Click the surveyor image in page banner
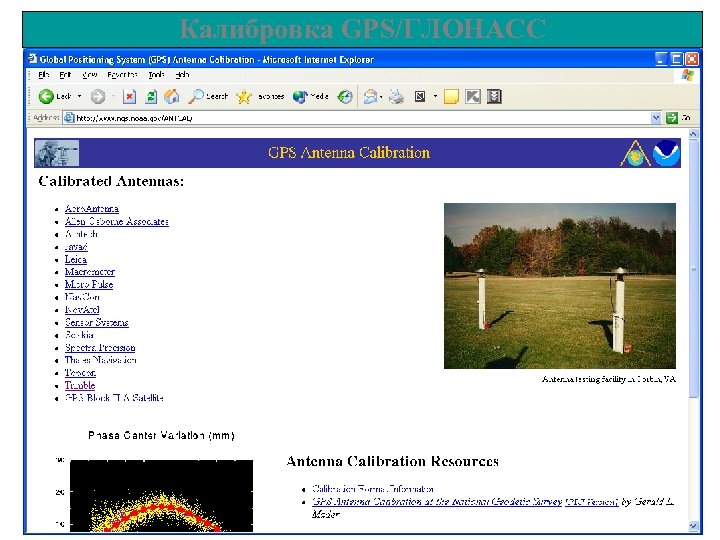 pos(57,153)
